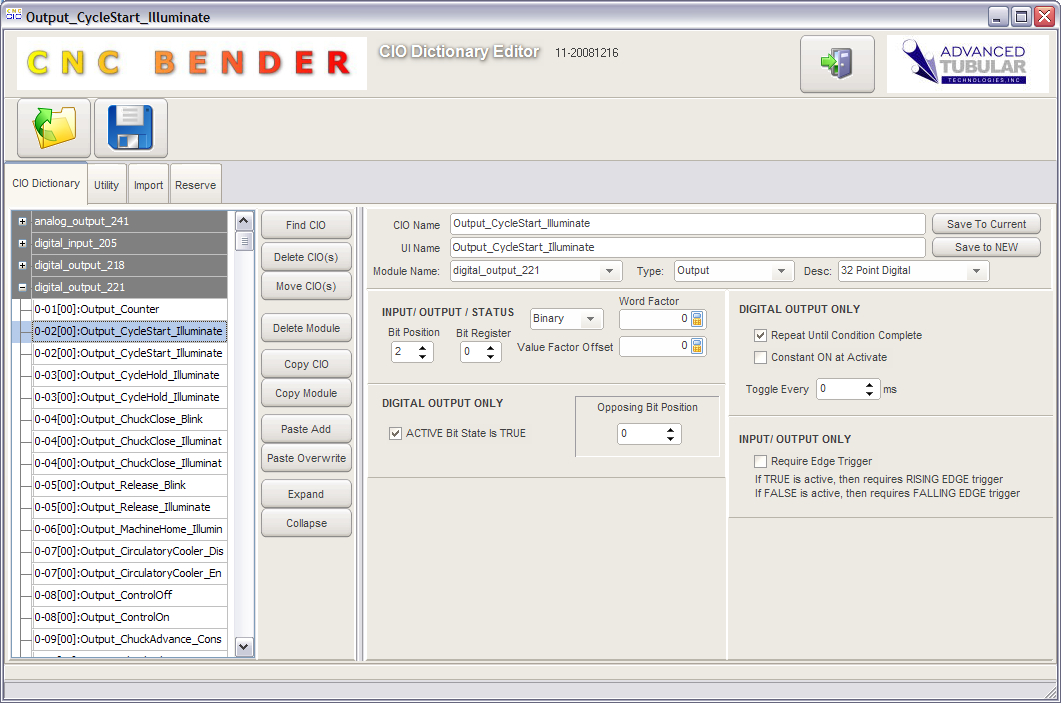The height and width of the screenshot is (703, 1061).
Task: Enable the Require Edge Trigger checkbox
Action: pos(761,461)
